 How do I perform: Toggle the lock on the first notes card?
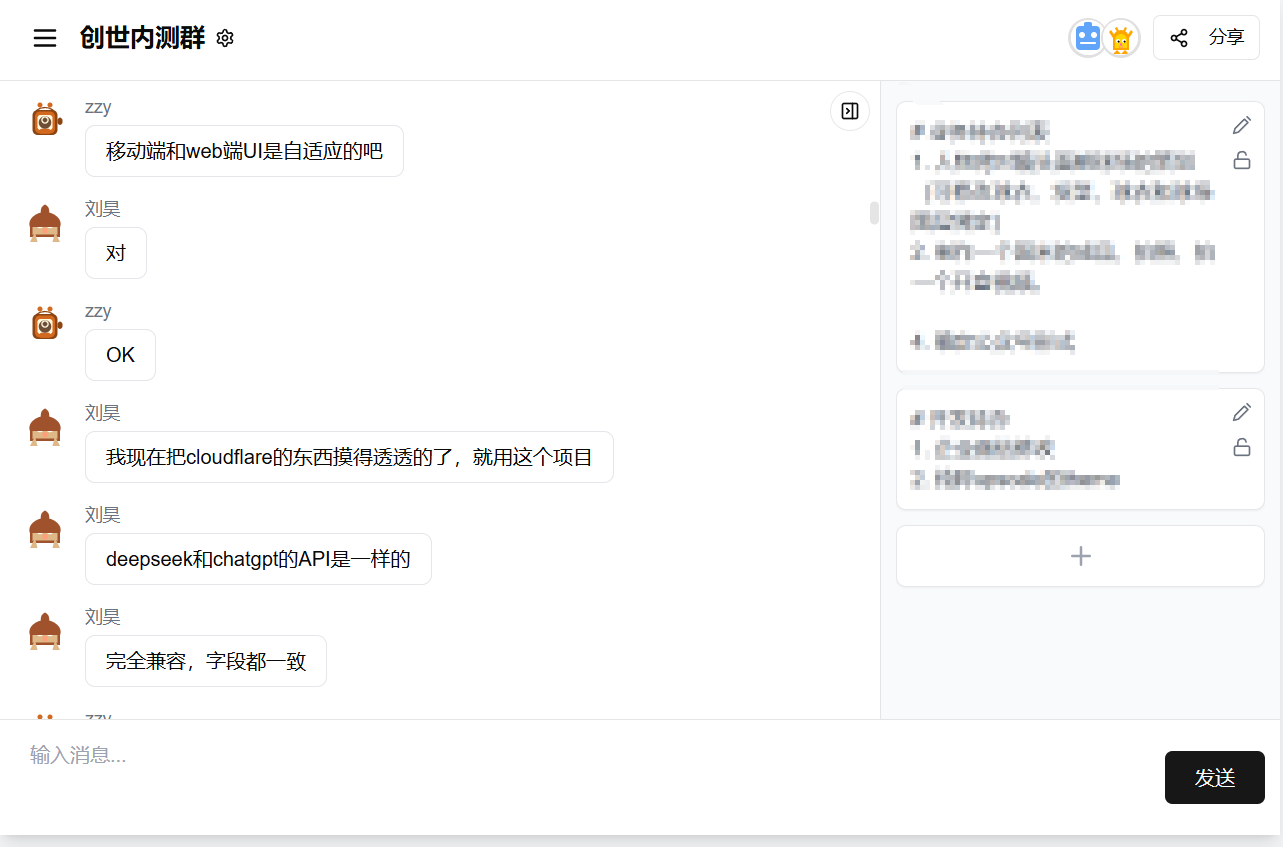(x=1241, y=160)
